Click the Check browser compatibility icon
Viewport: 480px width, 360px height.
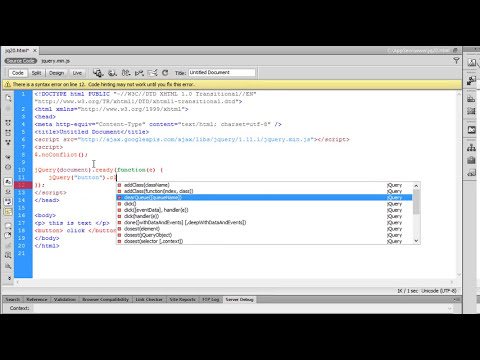click(x=152, y=73)
